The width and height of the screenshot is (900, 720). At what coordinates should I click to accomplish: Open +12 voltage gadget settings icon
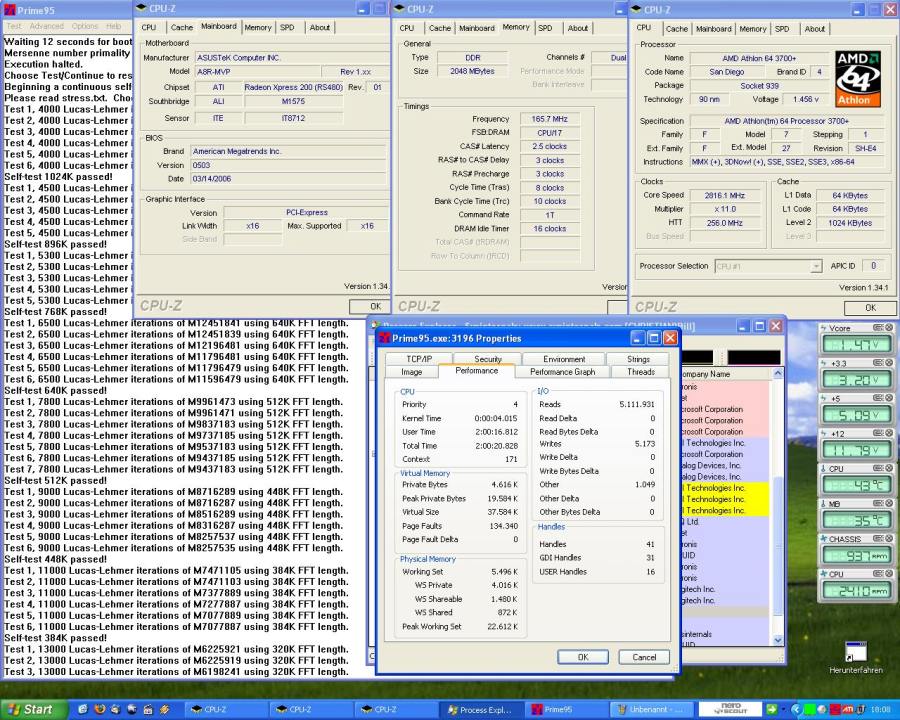pos(878,433)
